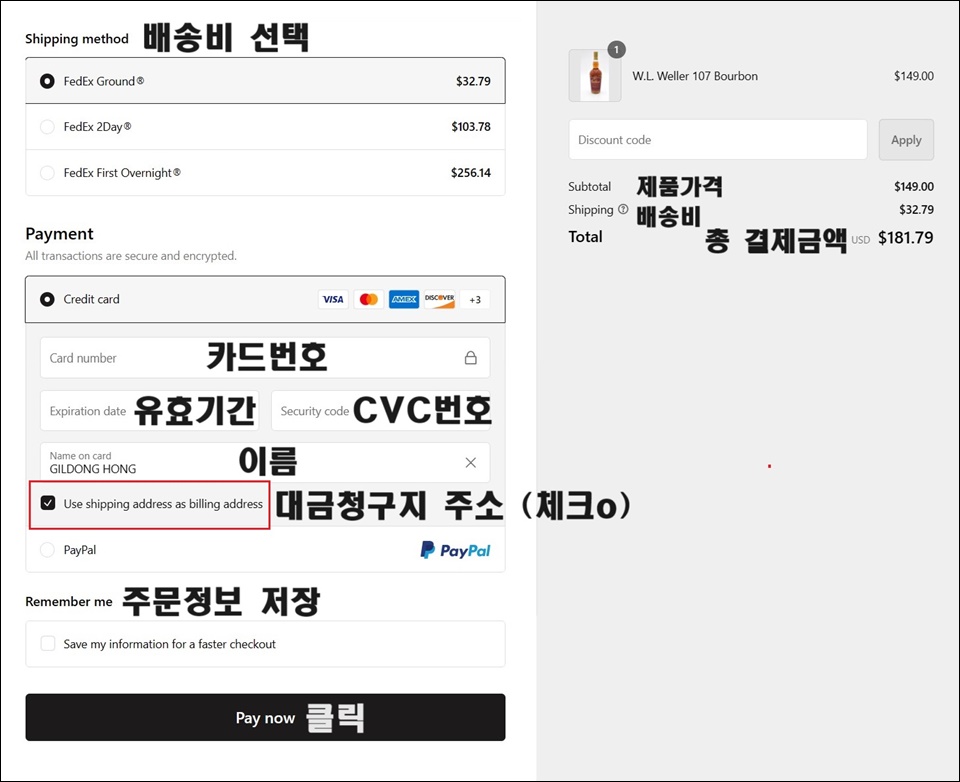Click the Name on card field GILDONG HONG

point(265,462)
